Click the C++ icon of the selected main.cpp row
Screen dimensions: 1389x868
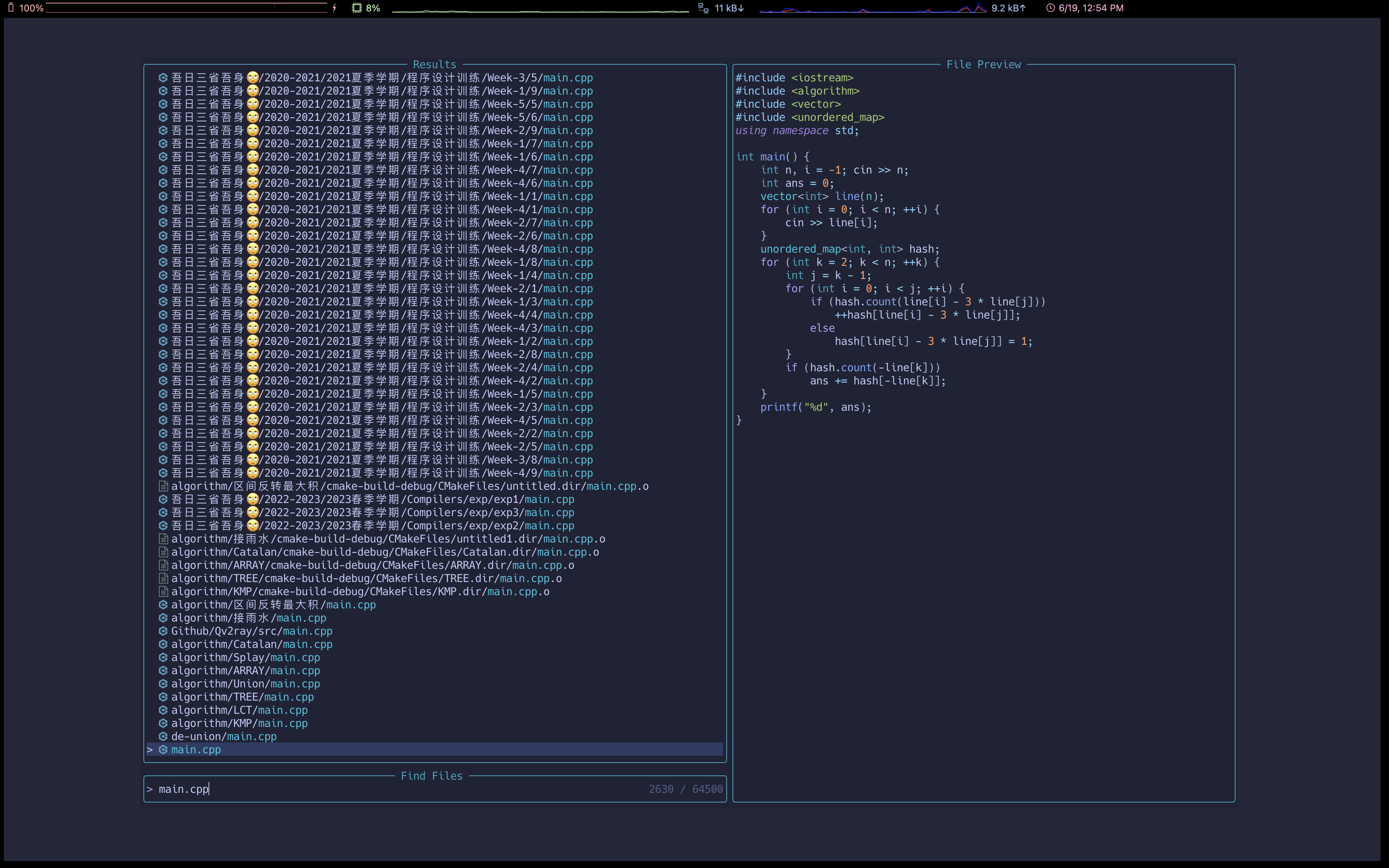pos(163,750)
